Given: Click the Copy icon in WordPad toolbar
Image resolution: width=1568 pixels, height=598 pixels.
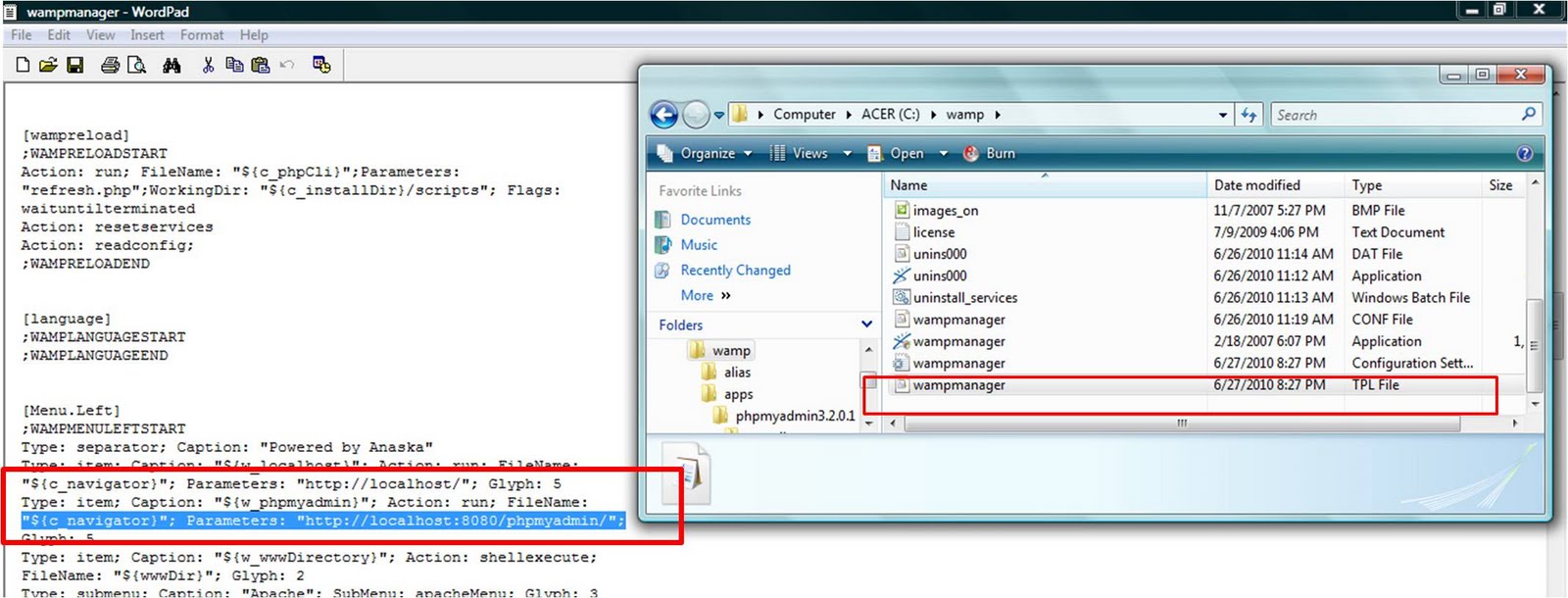Looking at the screenshot, I should tap(234, 66).
